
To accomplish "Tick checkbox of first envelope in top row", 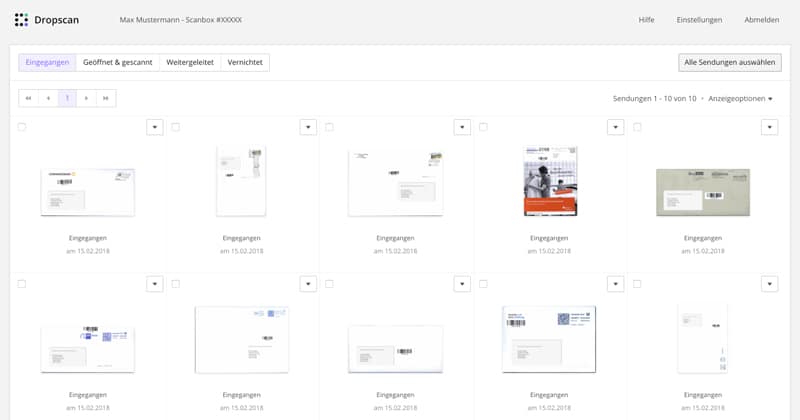I will pos(22,127).
